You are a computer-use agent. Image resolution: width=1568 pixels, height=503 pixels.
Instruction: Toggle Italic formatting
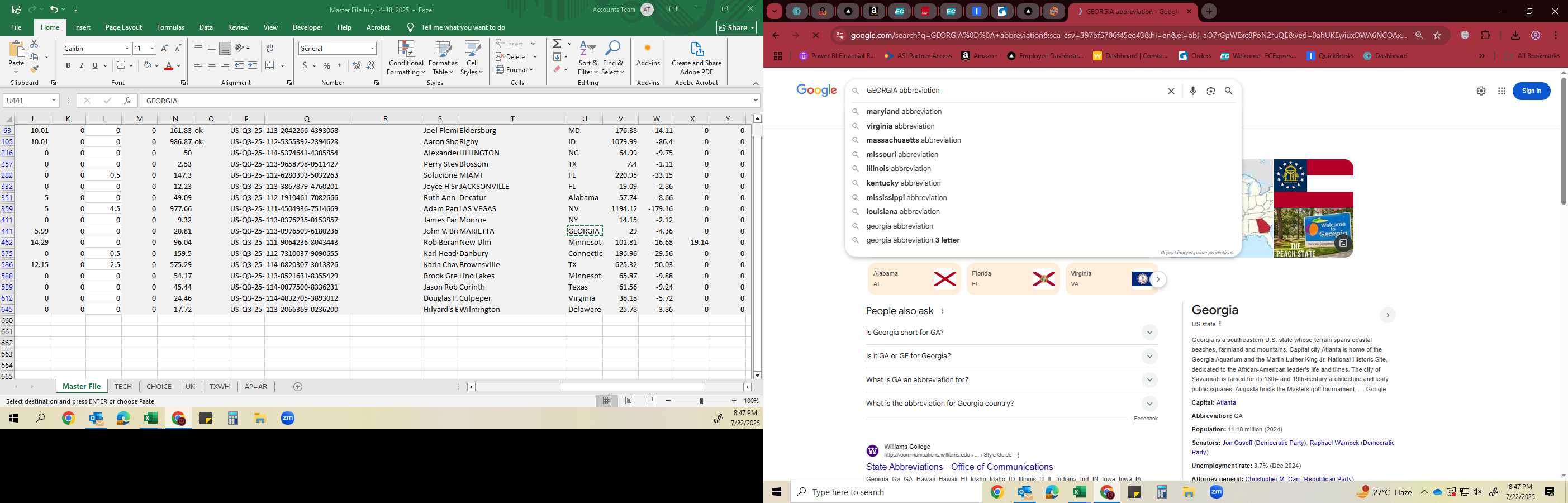(82, 65)
